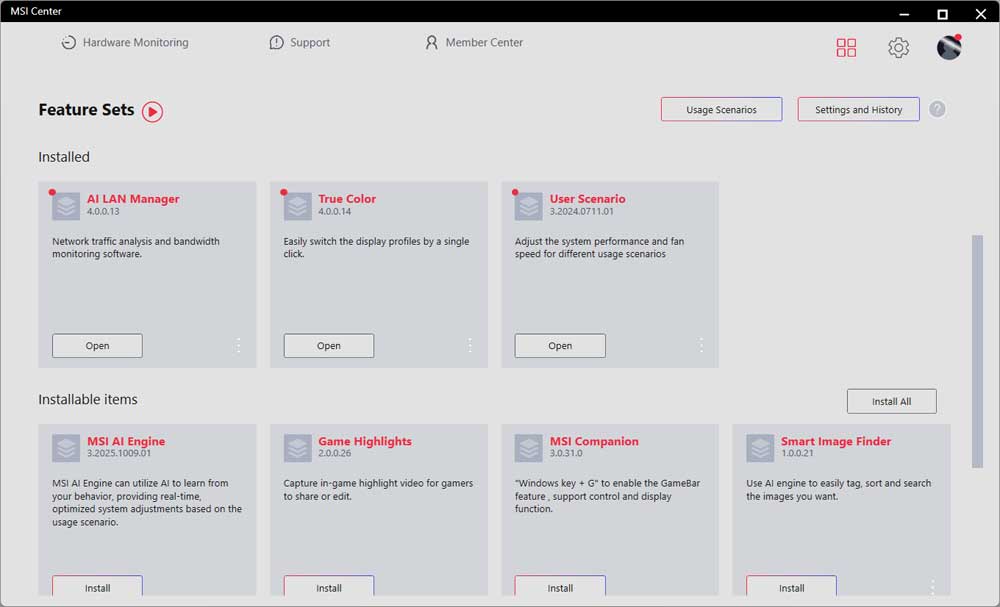Select the User Scenario app icon
This screenshot has height=607, width=1000.
tap(528, 205)
